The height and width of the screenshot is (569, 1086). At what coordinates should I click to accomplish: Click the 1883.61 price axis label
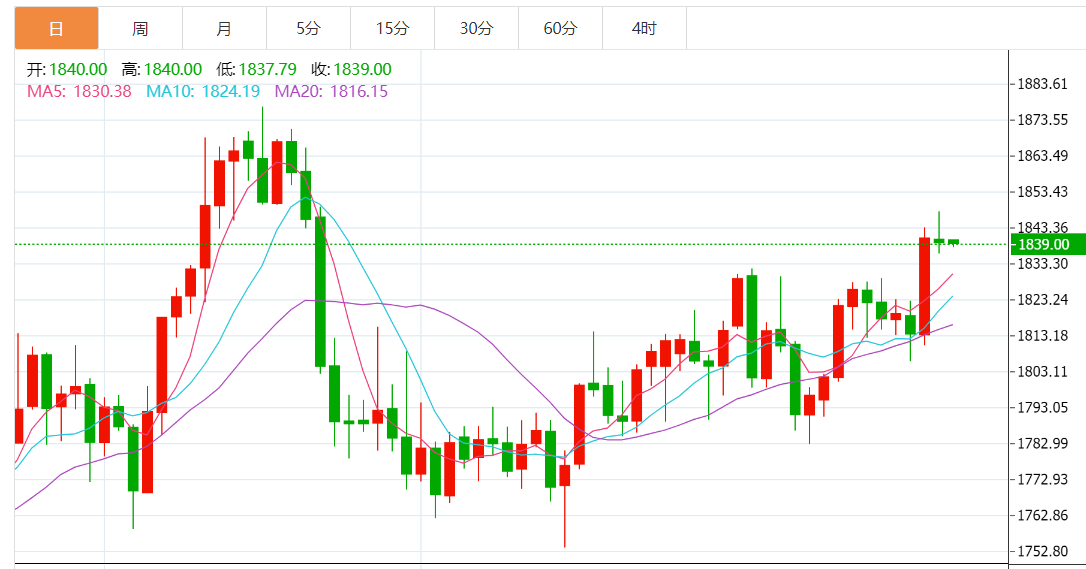click(1042, 84)
